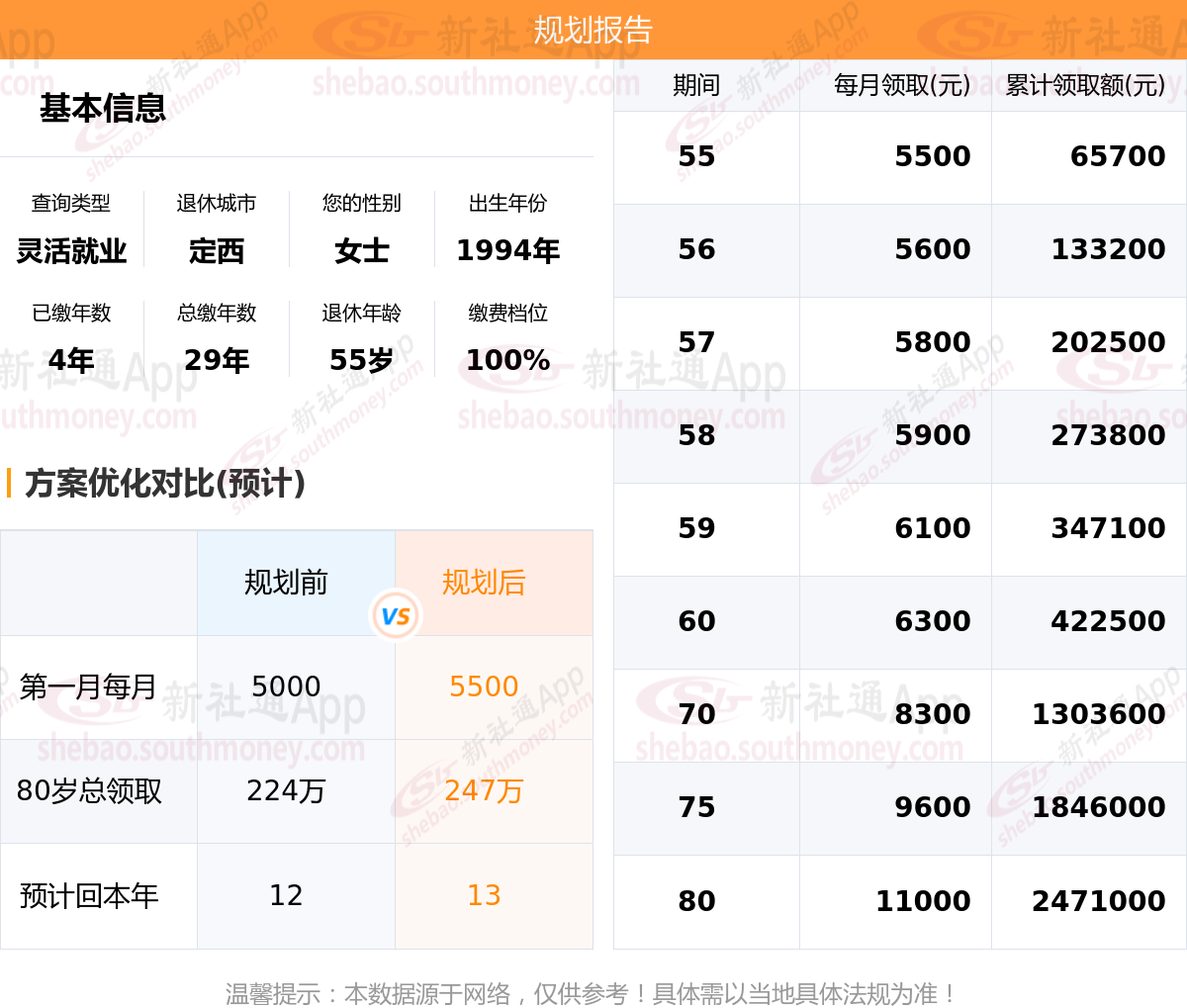
Task: Click the 方案优化对比(预计) heading
Action: point(165,483)
